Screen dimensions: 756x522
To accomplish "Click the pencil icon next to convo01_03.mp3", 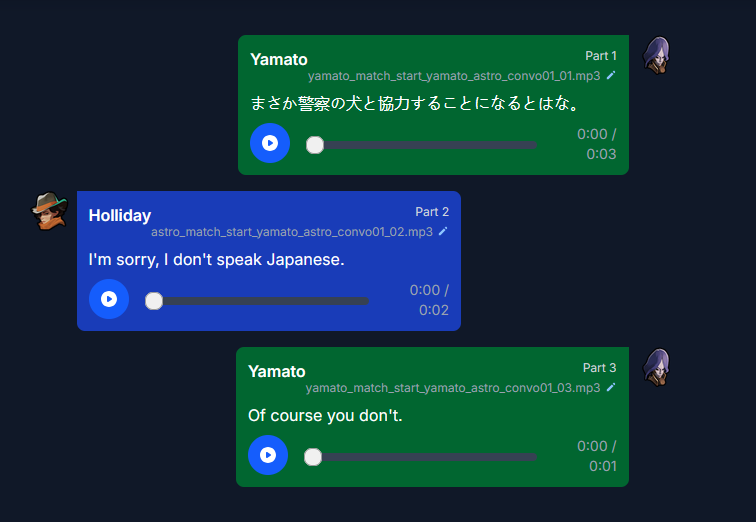I will pos(611,388).
